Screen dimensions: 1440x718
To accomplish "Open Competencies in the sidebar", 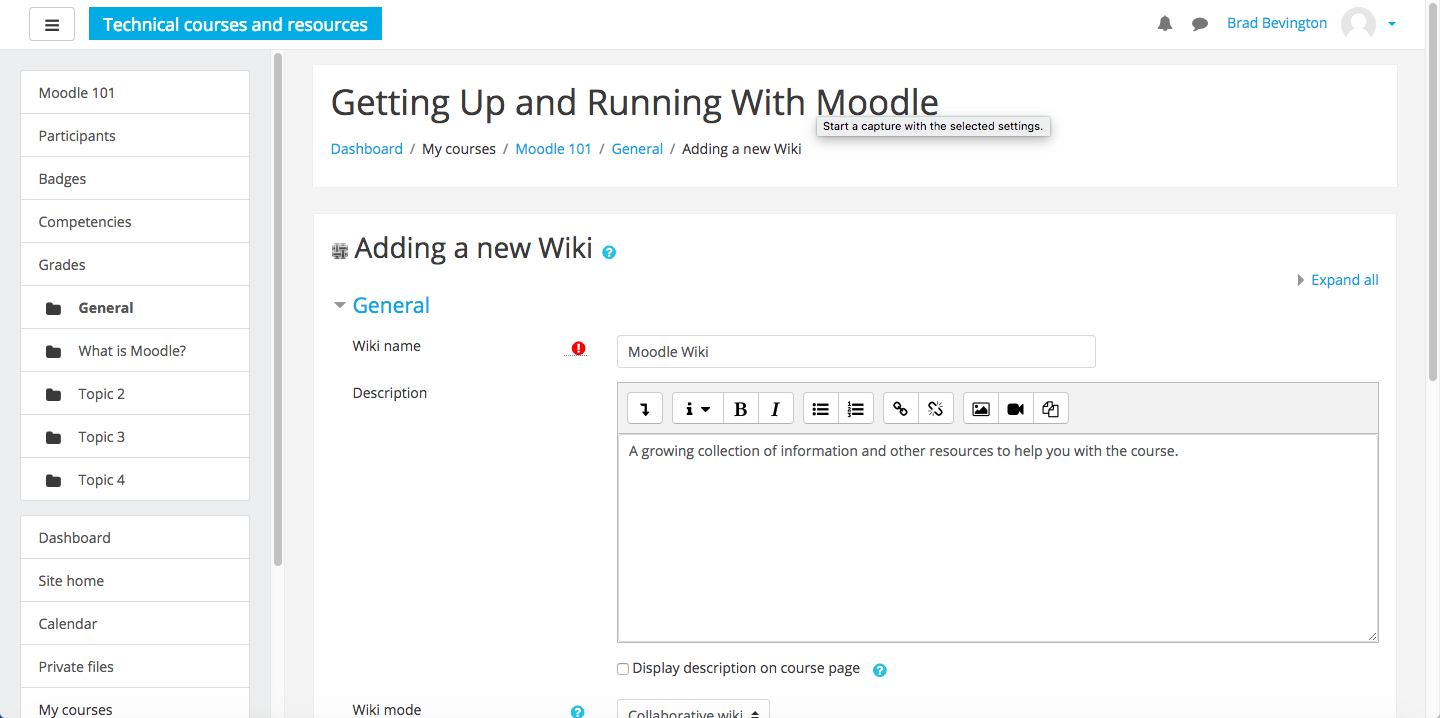I will [135, 222].
